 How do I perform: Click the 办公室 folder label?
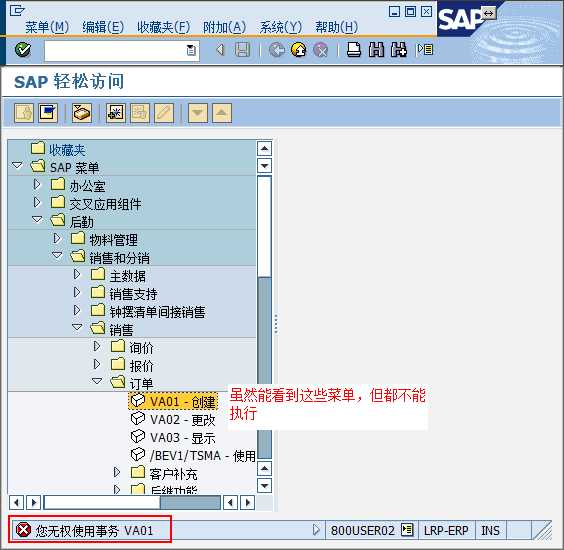click(x=87, y=186)
